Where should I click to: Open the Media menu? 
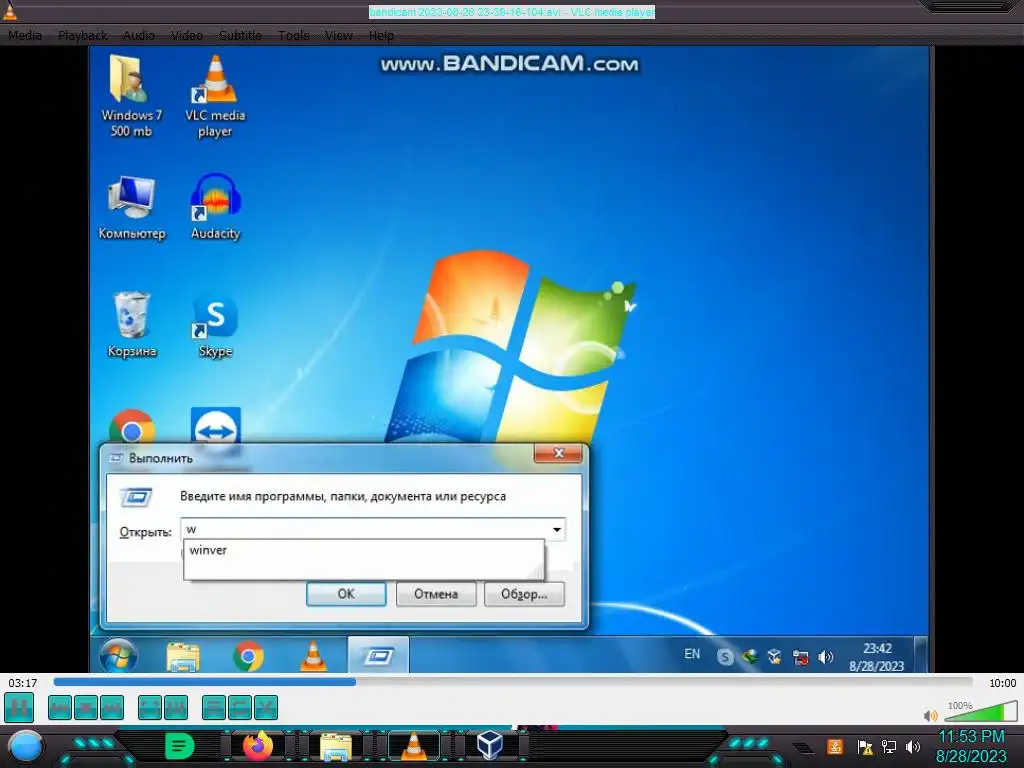pyautogui.click(x=25, y=35)
